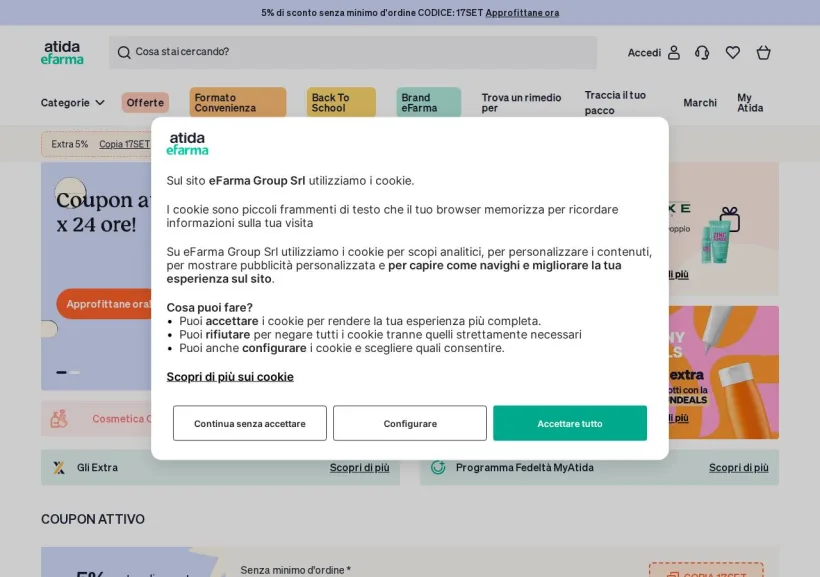Open the Brand eFarma menu item
This screenshot has width=820, height=577.
pos(428,103)
